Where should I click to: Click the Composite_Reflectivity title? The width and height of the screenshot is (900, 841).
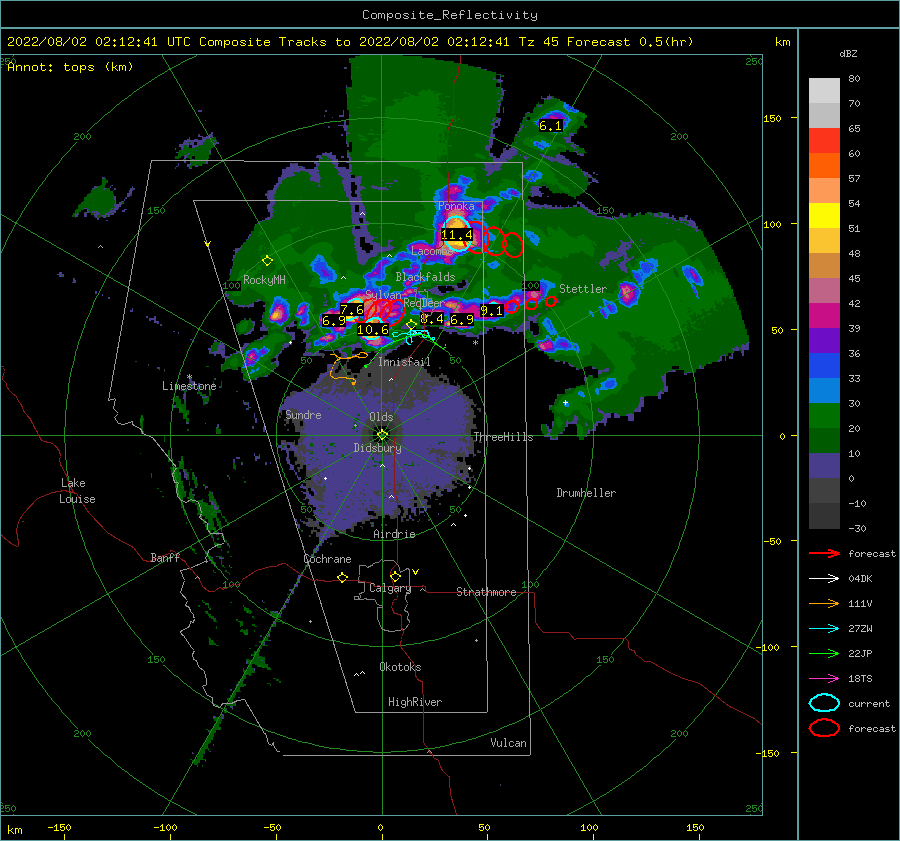[x=450, y=15]
